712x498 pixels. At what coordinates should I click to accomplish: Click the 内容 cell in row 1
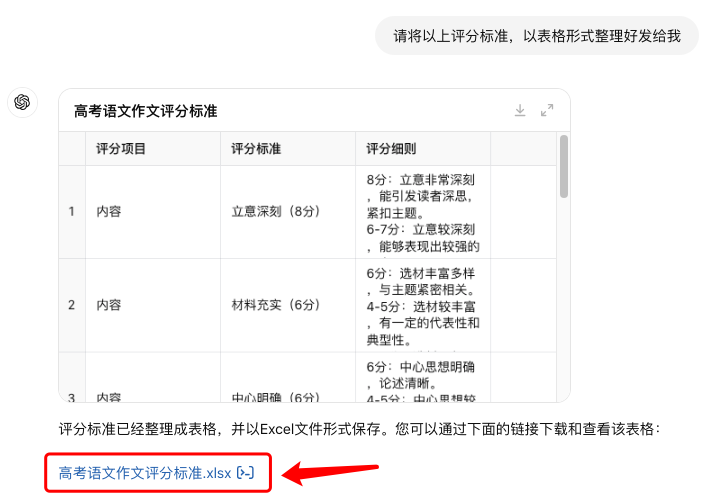pyautogui.click(x=153, y=212)
